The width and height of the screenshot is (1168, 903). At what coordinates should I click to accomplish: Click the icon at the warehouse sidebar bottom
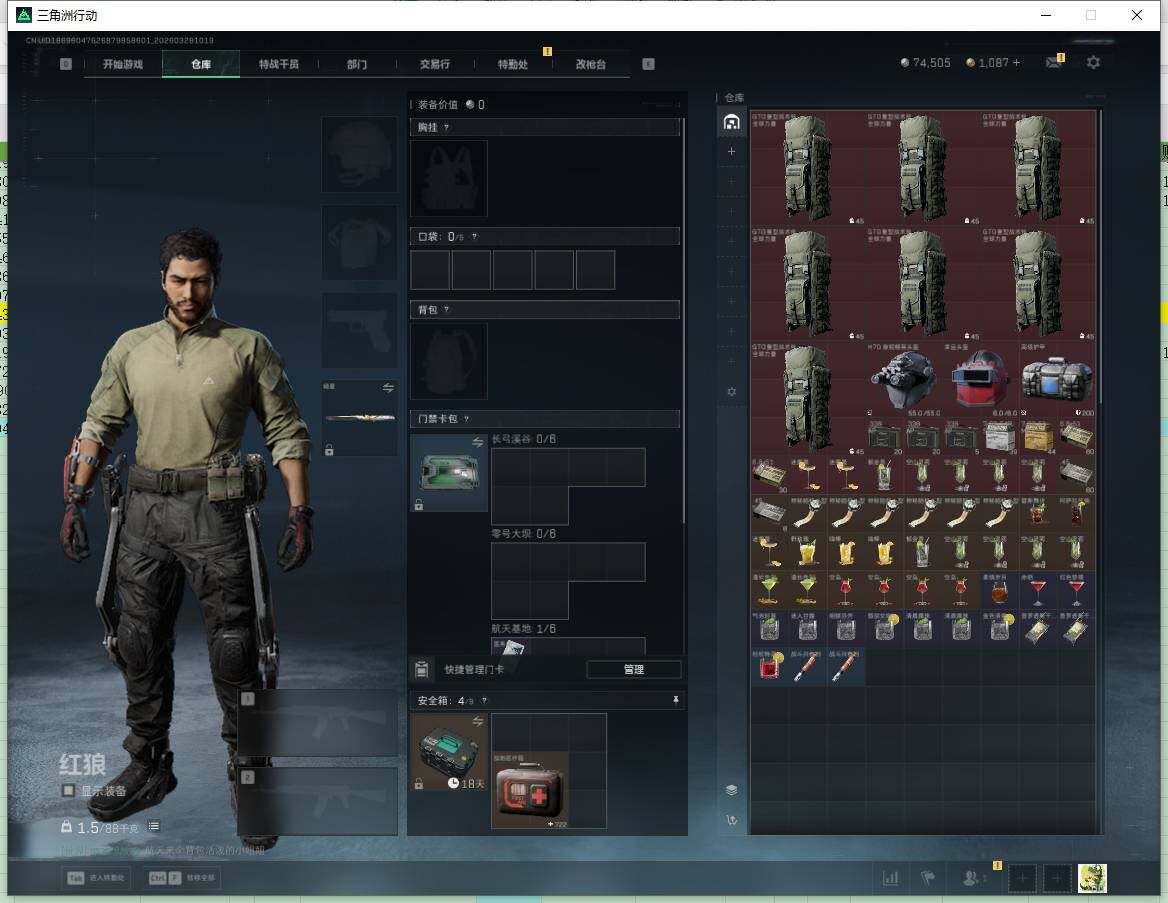pyautogui.click(x=731, y=820)
